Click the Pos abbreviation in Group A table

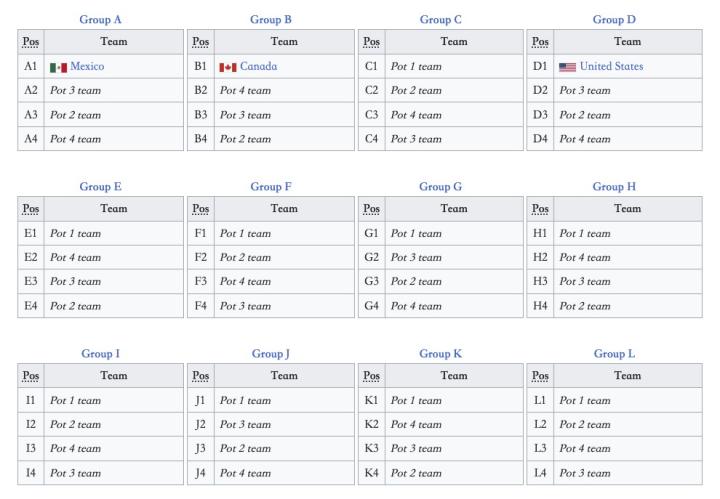(30, 42)
